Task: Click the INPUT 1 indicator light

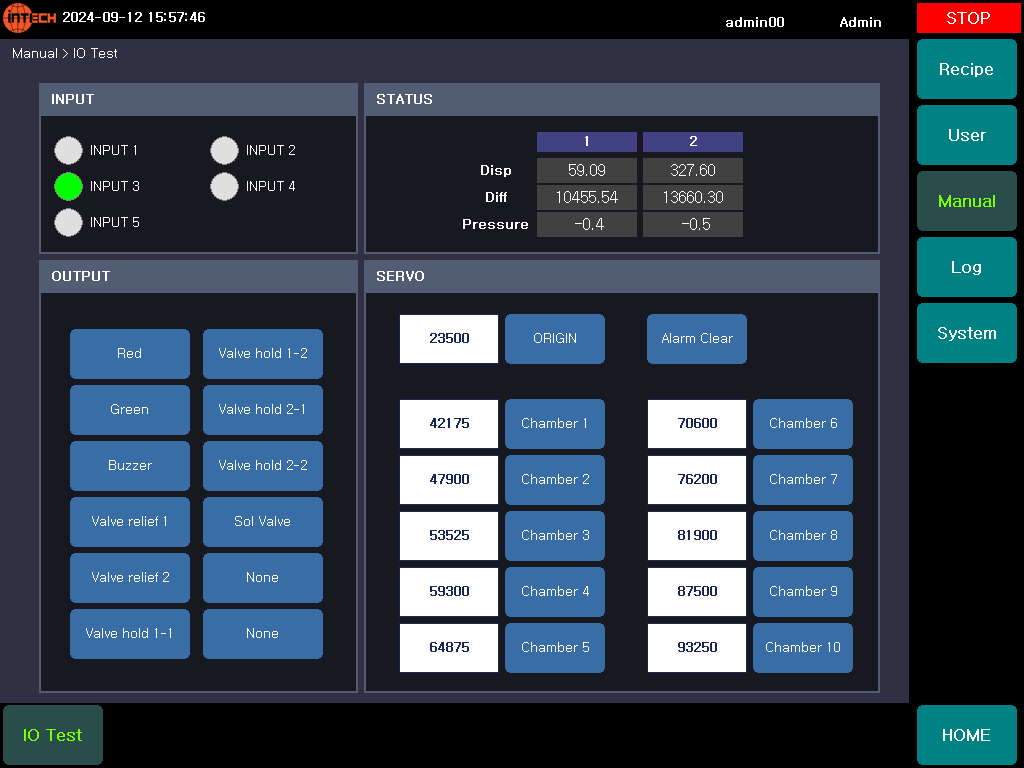Action: tap(68, 150)
